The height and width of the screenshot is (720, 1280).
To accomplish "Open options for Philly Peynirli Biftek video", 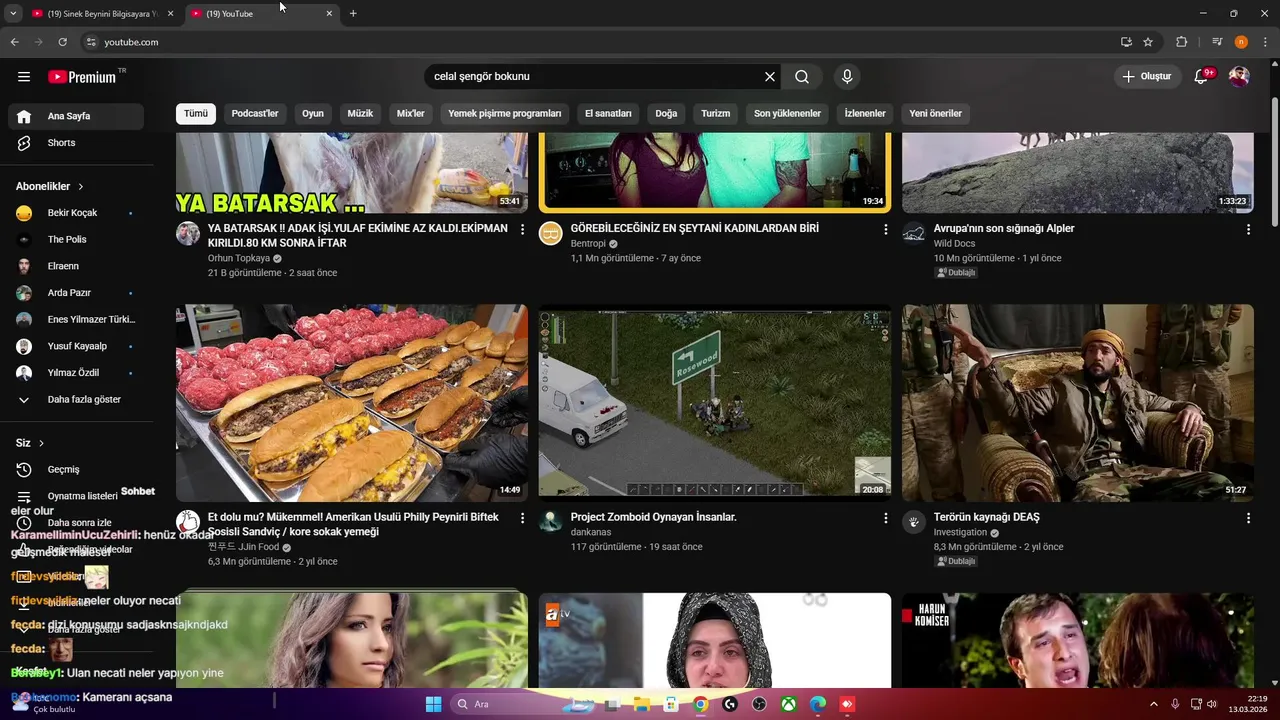I will (522, 519).
